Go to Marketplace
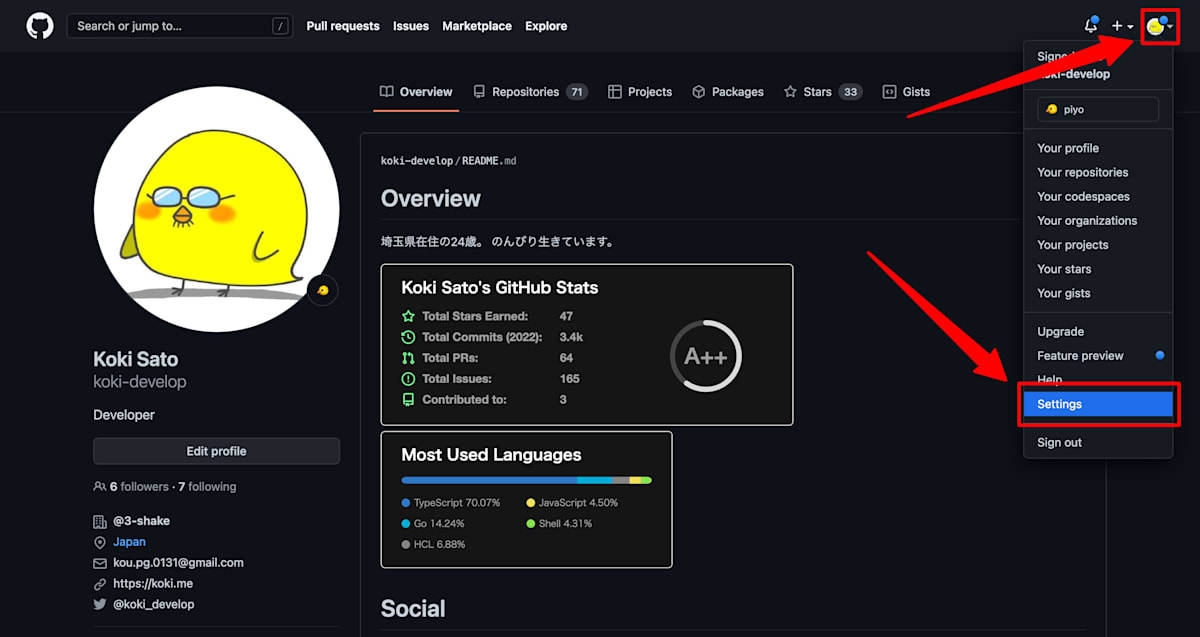 (x=477, y=26)
